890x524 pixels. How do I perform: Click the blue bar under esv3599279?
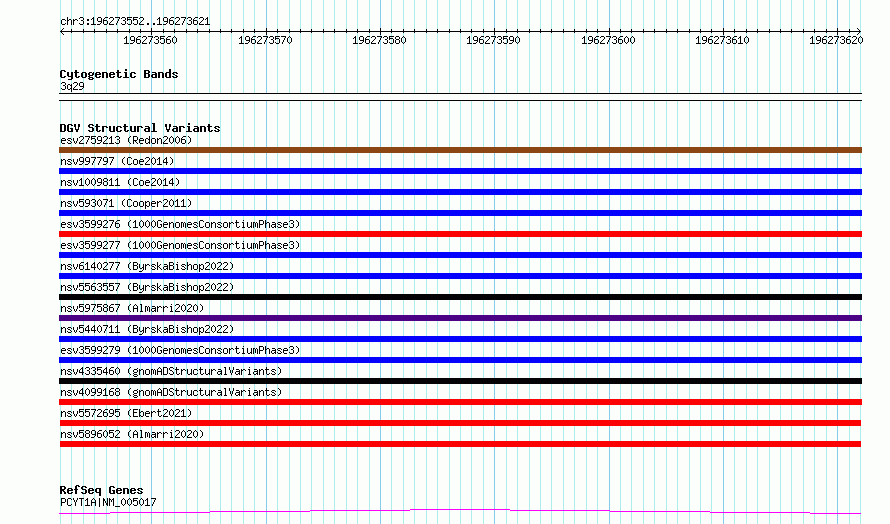click(460, 360)
